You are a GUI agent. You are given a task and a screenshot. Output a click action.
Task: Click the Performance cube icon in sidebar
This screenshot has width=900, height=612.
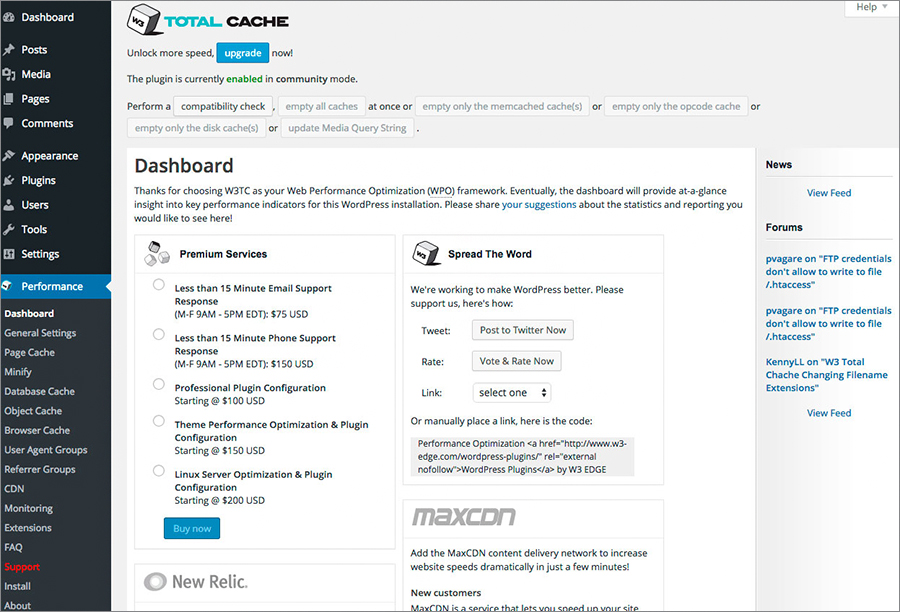[x=7, y=286]
